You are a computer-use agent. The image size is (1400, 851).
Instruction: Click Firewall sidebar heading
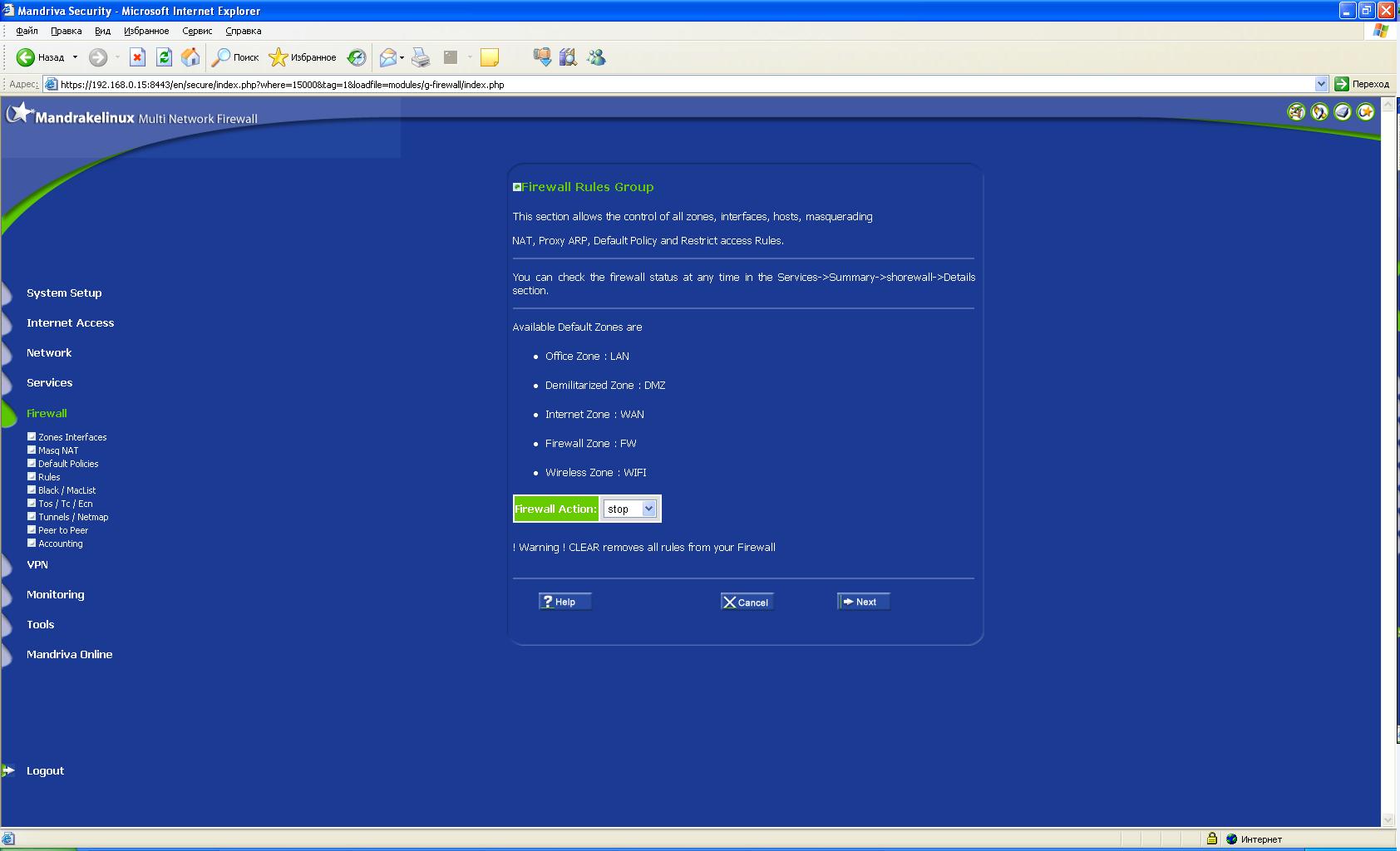[47, 413]
